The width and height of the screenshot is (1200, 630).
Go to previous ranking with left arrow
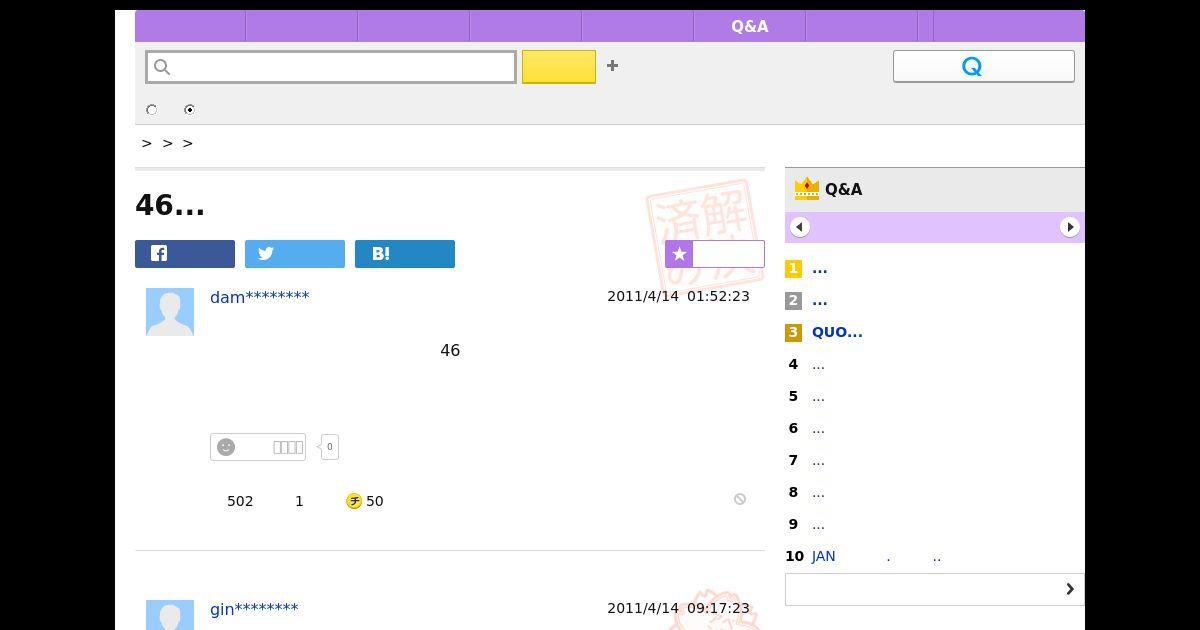(x=799, y=227)
